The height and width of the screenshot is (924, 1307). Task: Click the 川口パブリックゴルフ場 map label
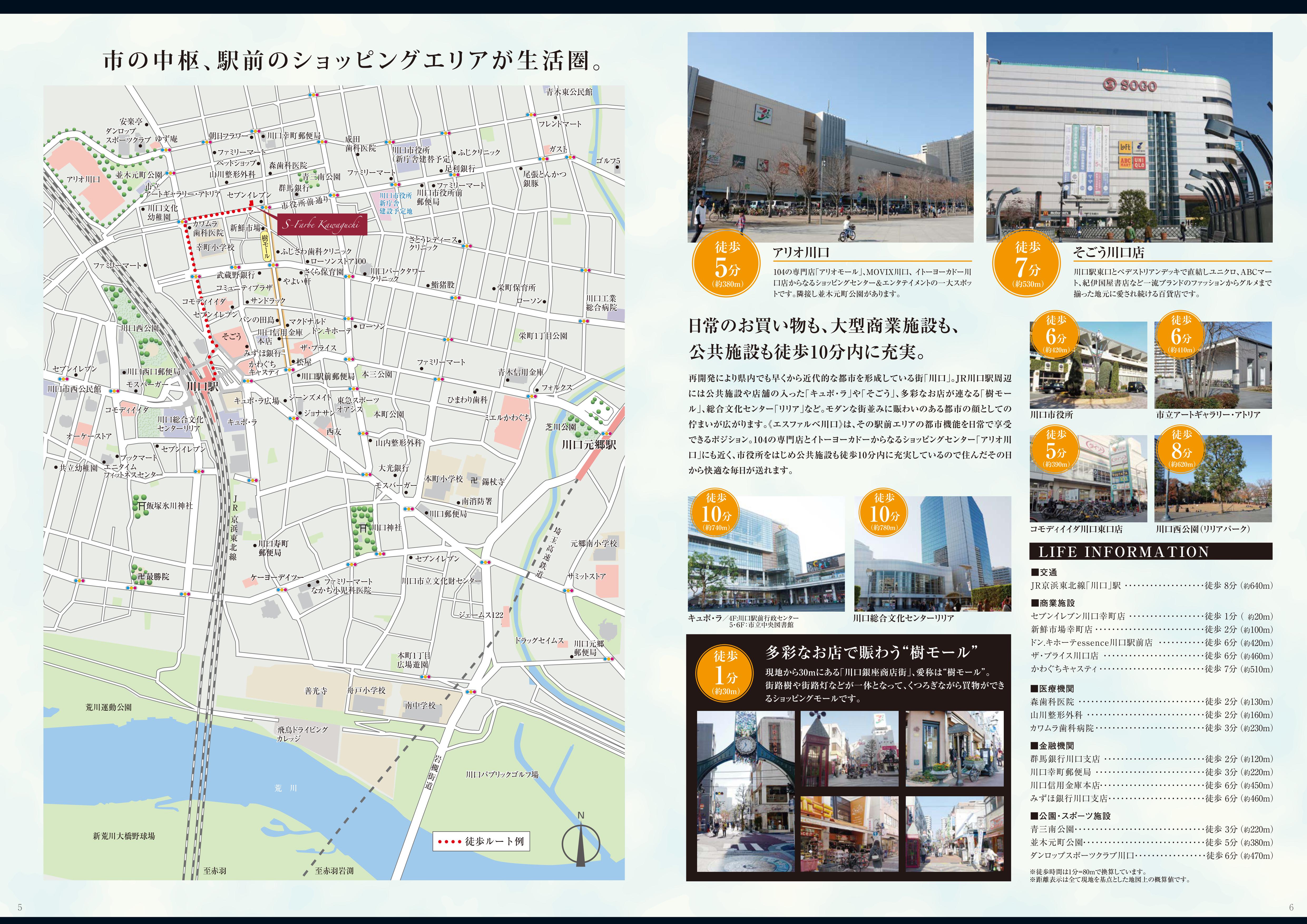pyautogui.click(x=502, y=774)
